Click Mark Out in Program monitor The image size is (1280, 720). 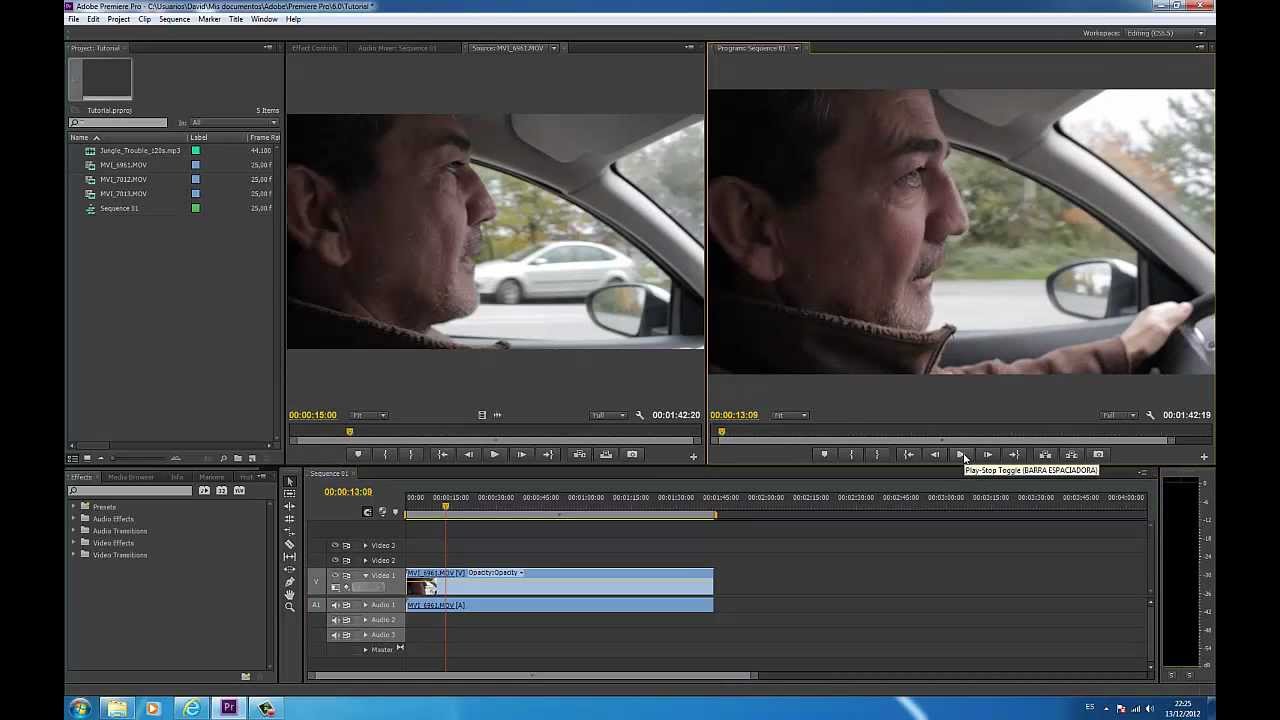pos(877,455)
